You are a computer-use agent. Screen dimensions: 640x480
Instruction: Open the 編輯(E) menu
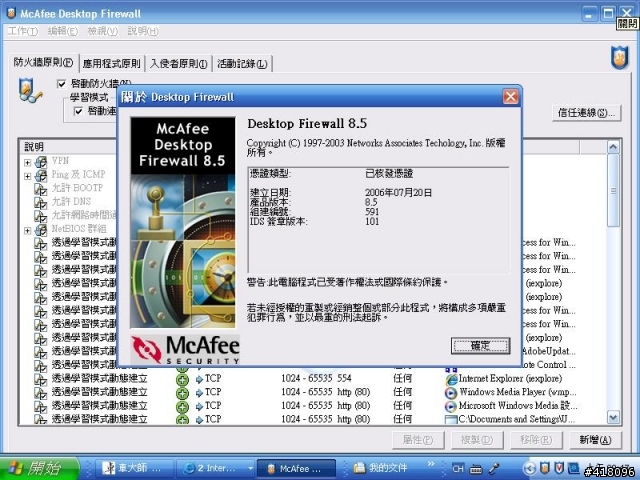(x=62, y=31)
